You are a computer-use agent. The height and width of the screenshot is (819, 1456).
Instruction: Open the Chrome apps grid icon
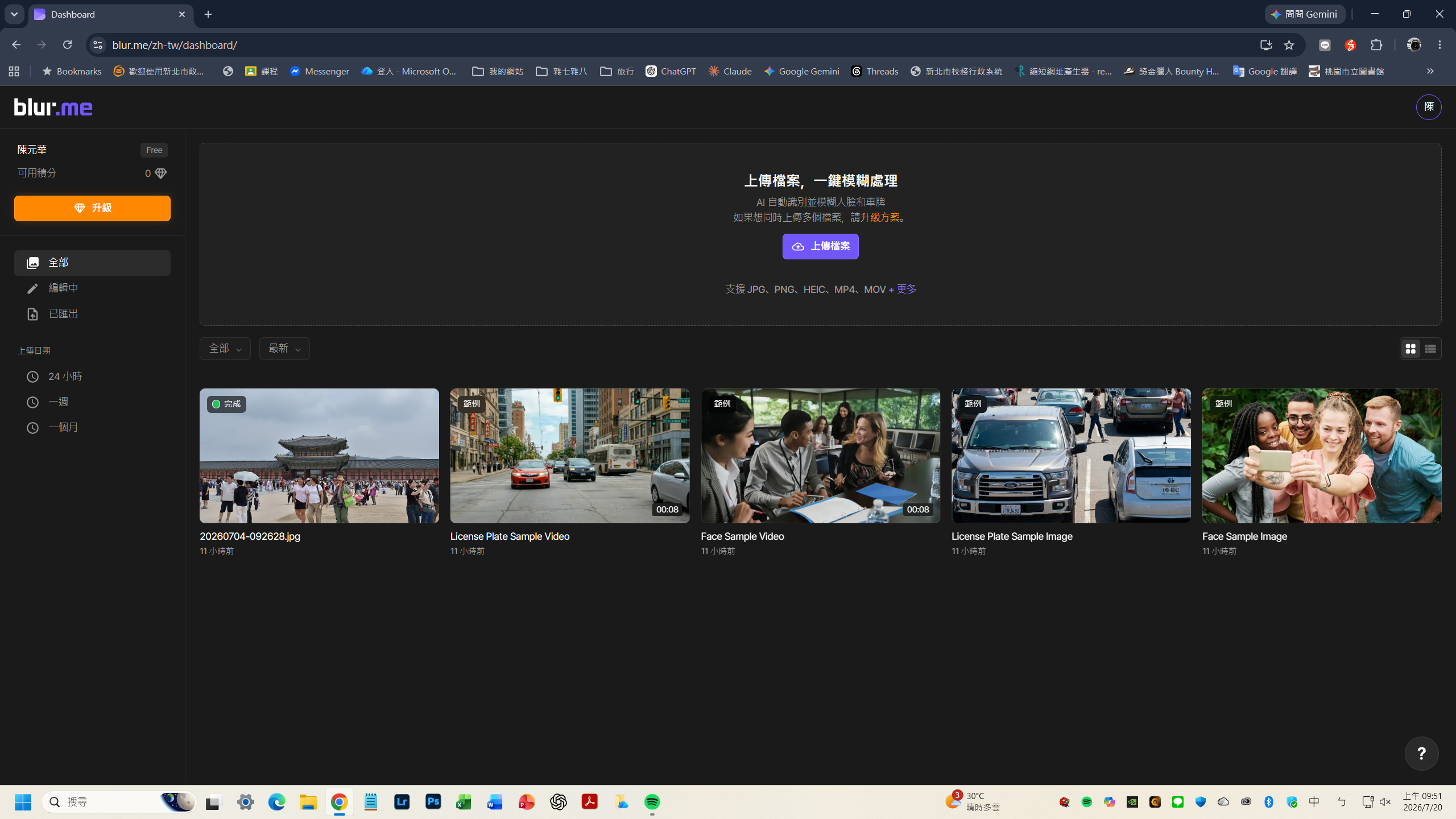[14, 71]
